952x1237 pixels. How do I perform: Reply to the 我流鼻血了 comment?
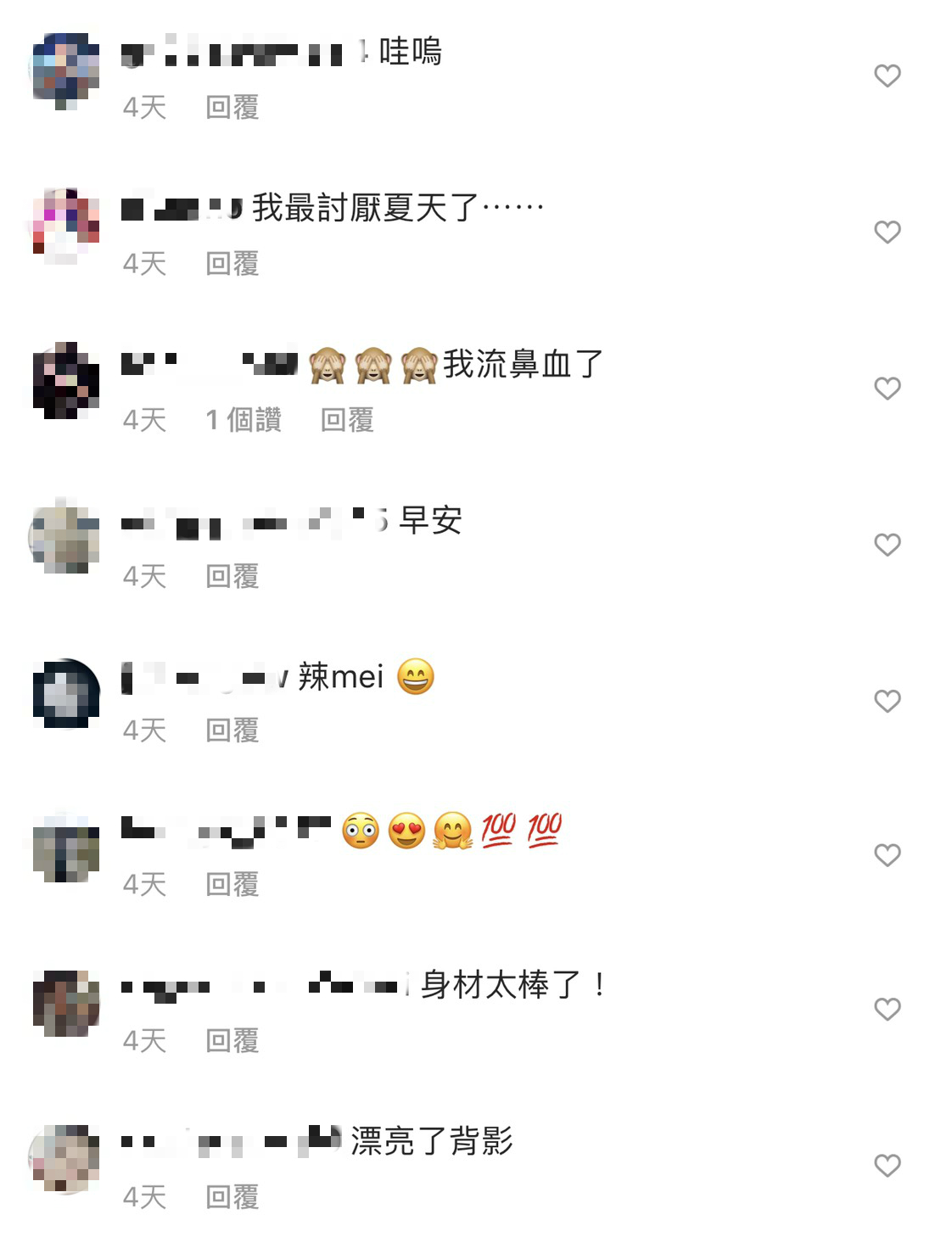pyautogui.click(x=347, y=420)
